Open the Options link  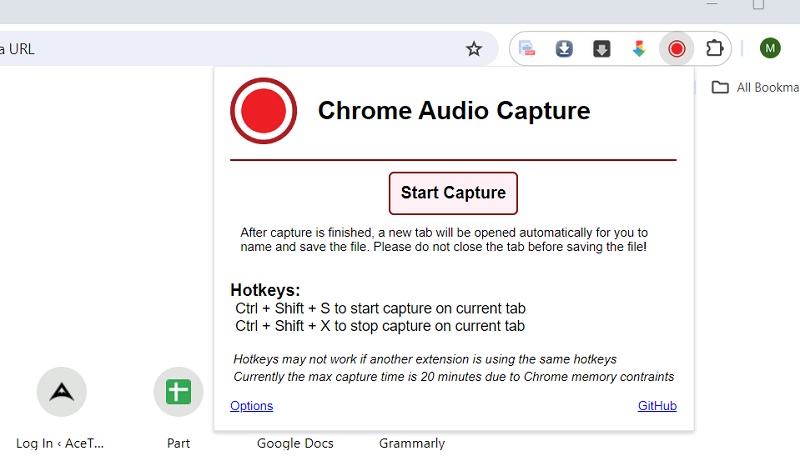(x=252, y=406)
